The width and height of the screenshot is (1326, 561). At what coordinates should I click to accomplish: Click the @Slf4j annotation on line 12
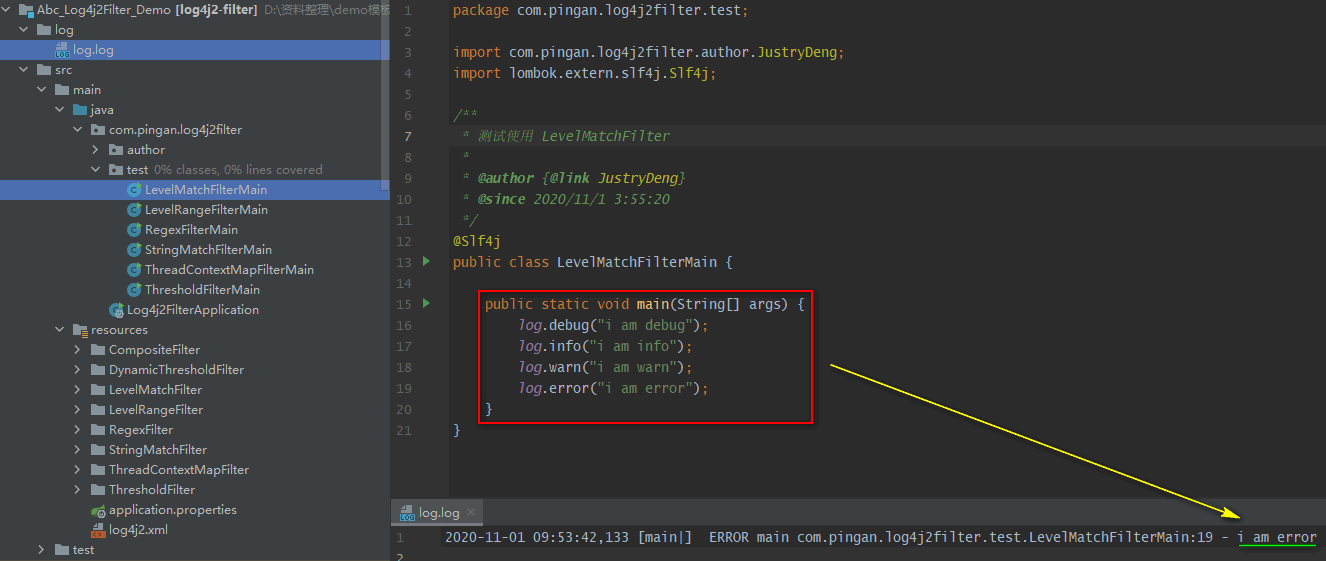476,241
